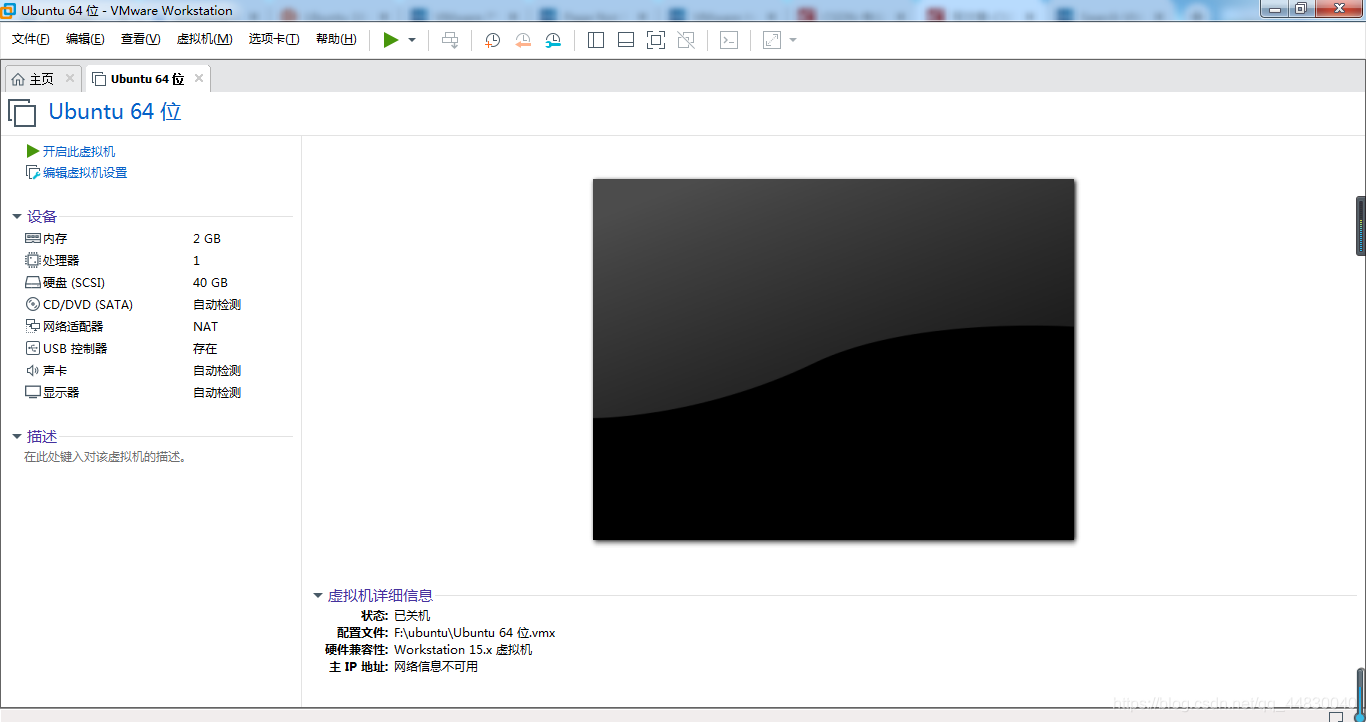Image resolution: width=1366 pixels, height=722 pixels.
Task: Open the stretch mode dropdown arrow
Action: (x=793, y=40)
